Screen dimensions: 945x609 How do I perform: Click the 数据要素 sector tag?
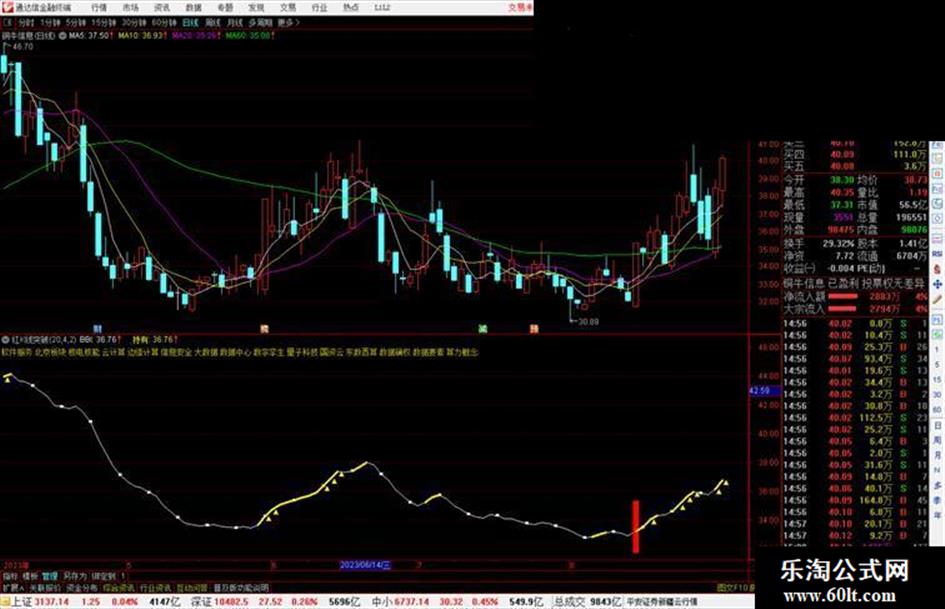click(x=428, y=352)
